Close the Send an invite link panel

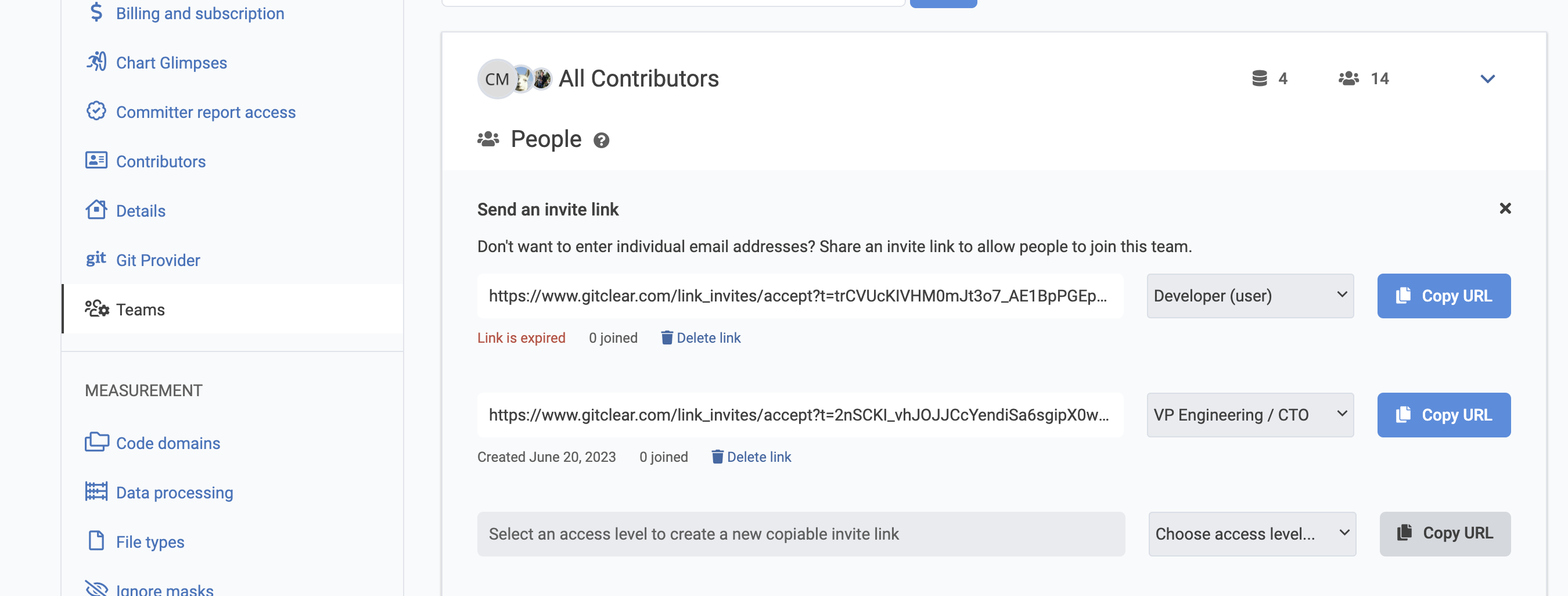click(x=1505, y=209)
